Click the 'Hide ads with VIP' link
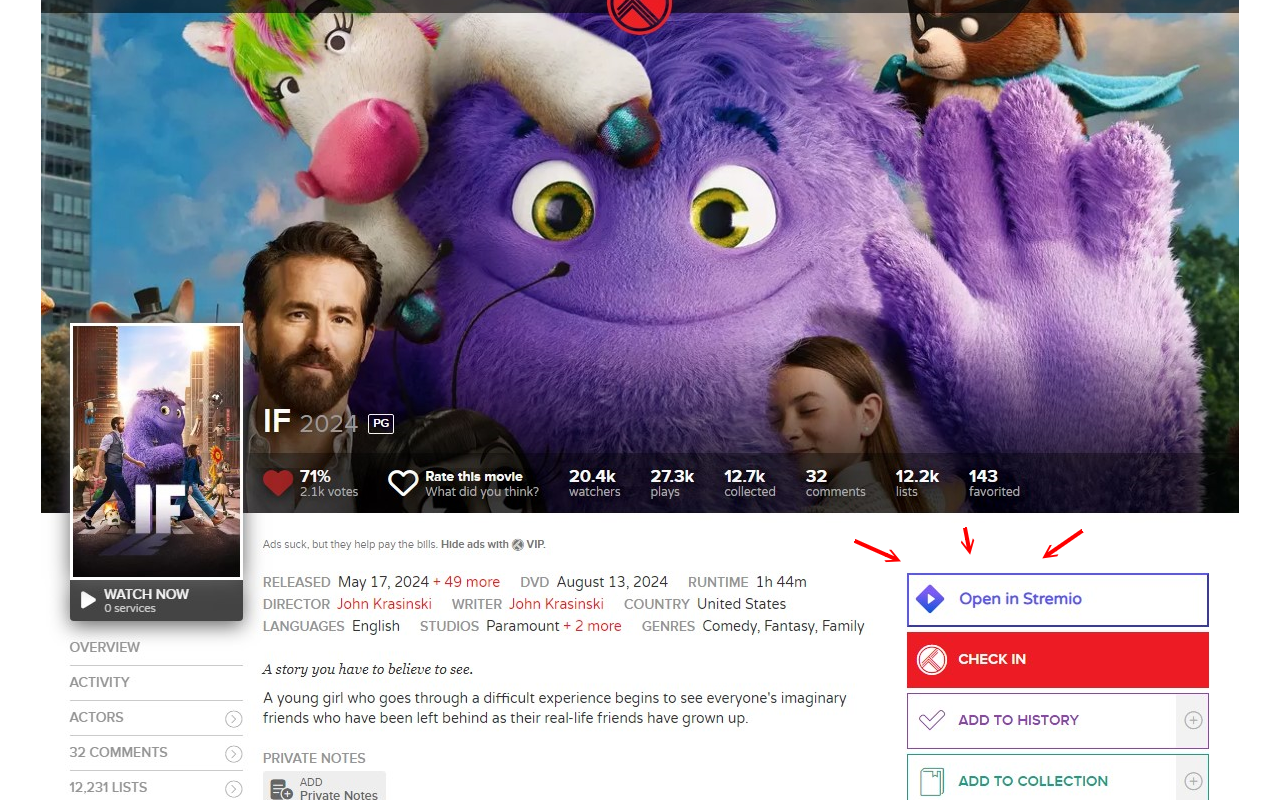The height and width of the screenshot is (800, 1280). coord(493,545)
